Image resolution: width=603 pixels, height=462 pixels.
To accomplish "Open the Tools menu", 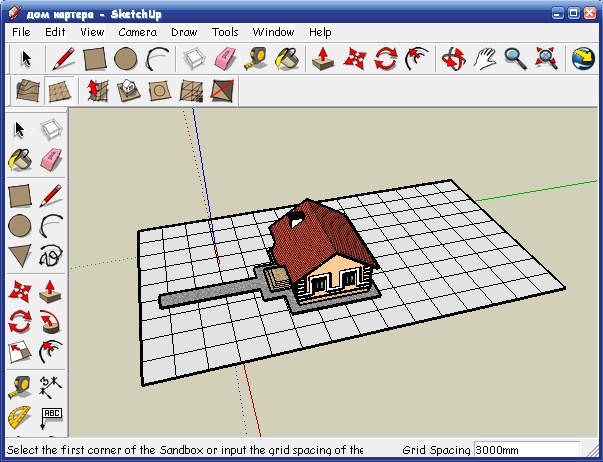I will click(x=225, y=32).
